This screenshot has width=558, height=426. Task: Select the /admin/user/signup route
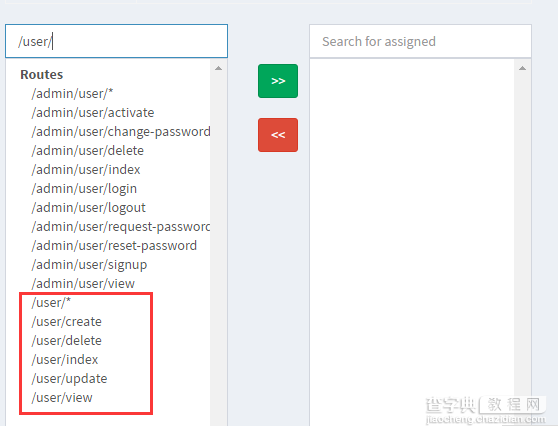coord(89,264)
